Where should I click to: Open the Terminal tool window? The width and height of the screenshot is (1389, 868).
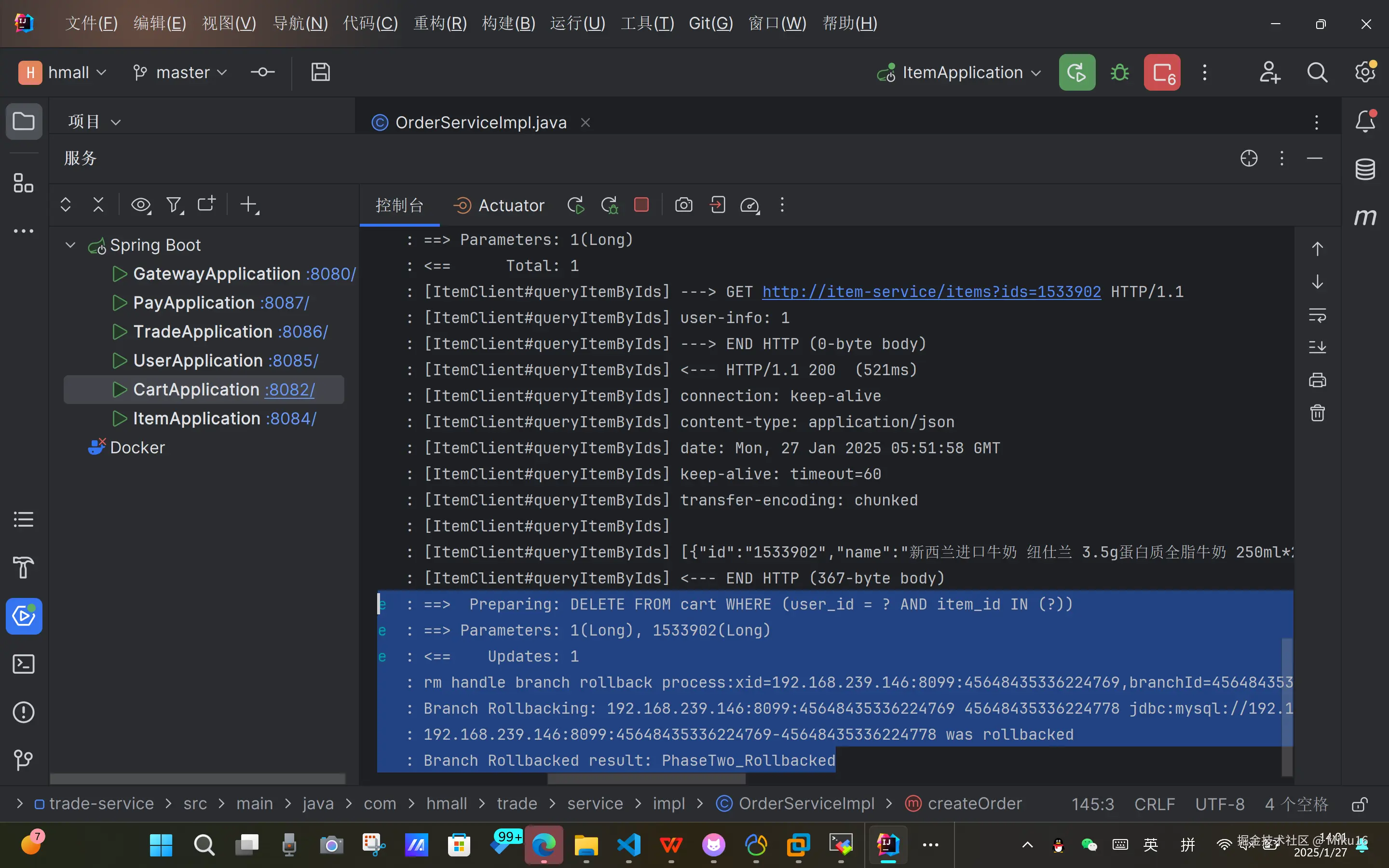(24, 664)
